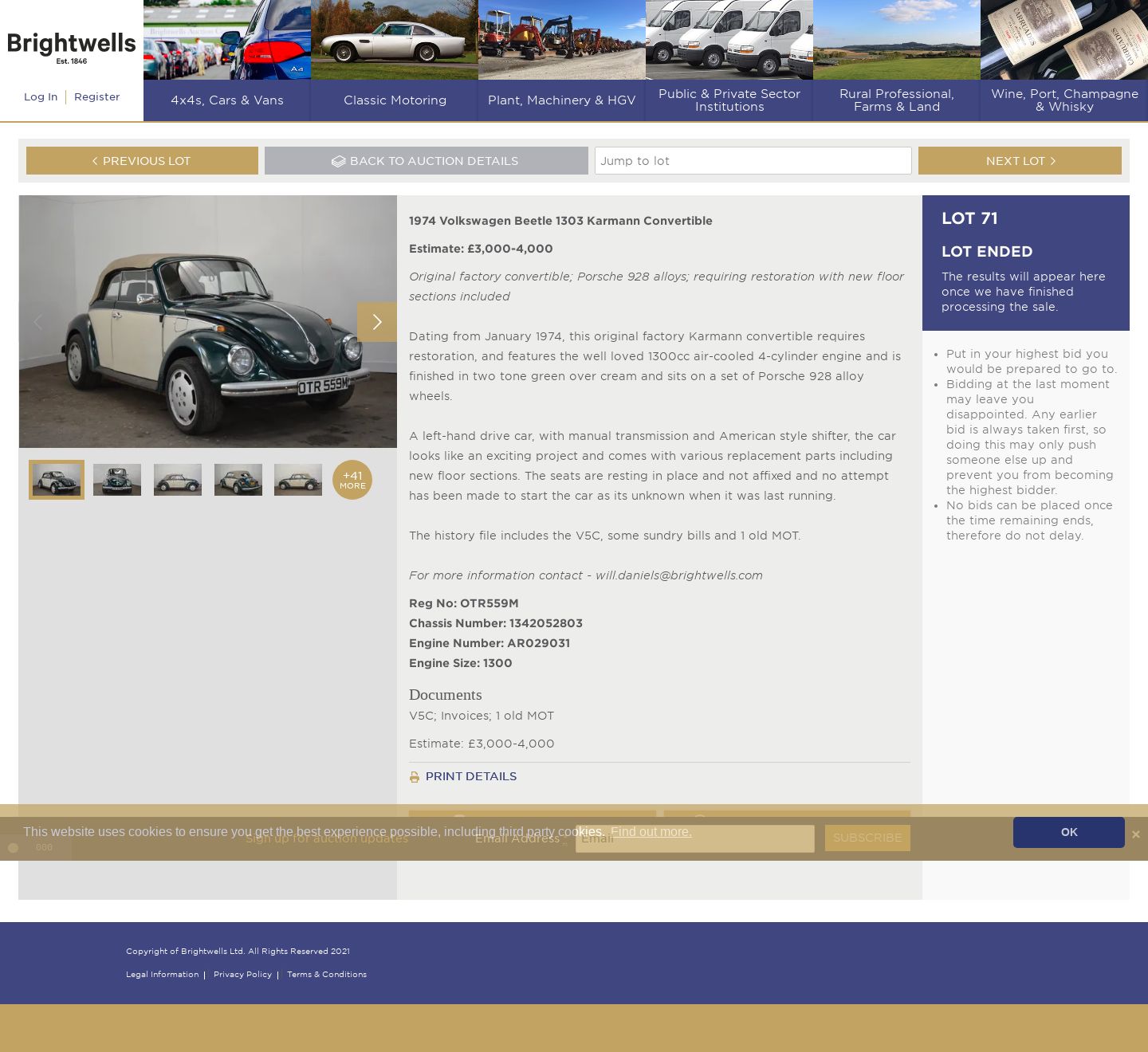The height and width of the screenshot is (1052, 1148).
Task: Open the Classic Motoring menu
Action: point(395,100)
